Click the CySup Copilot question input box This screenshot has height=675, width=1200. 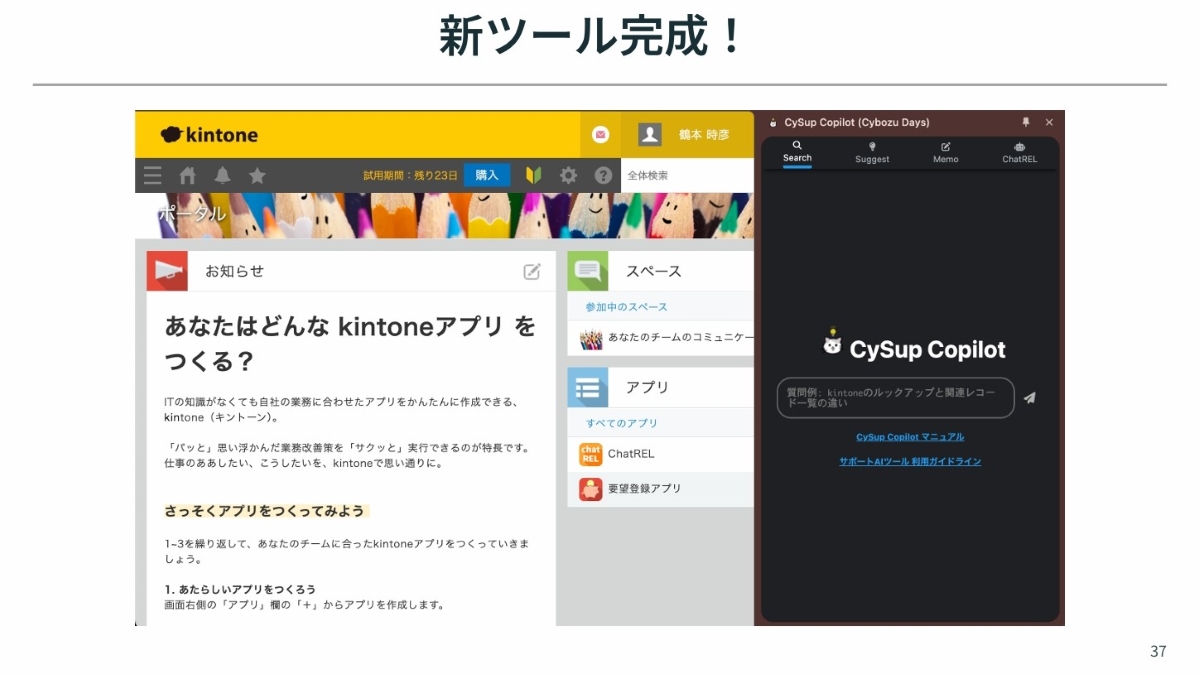click(x=896, y=397)
